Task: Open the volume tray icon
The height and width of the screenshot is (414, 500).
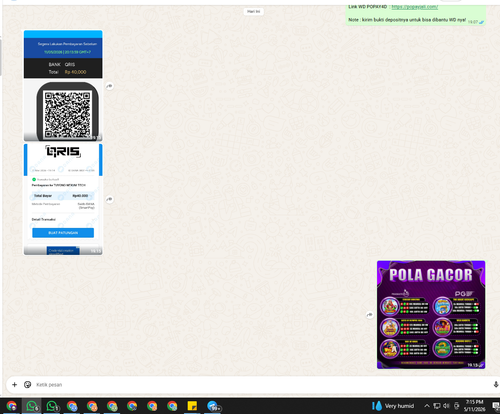Action: point(446,406)
